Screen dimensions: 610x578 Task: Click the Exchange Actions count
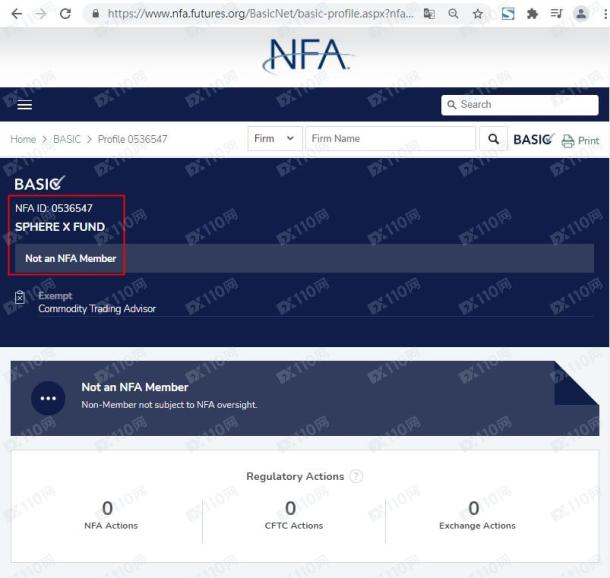474,508
